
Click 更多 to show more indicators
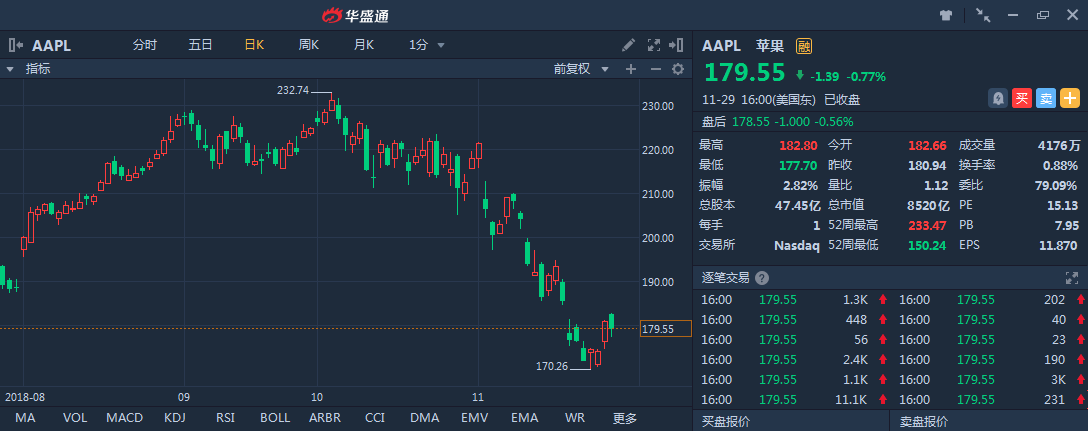tap(624, 417)
